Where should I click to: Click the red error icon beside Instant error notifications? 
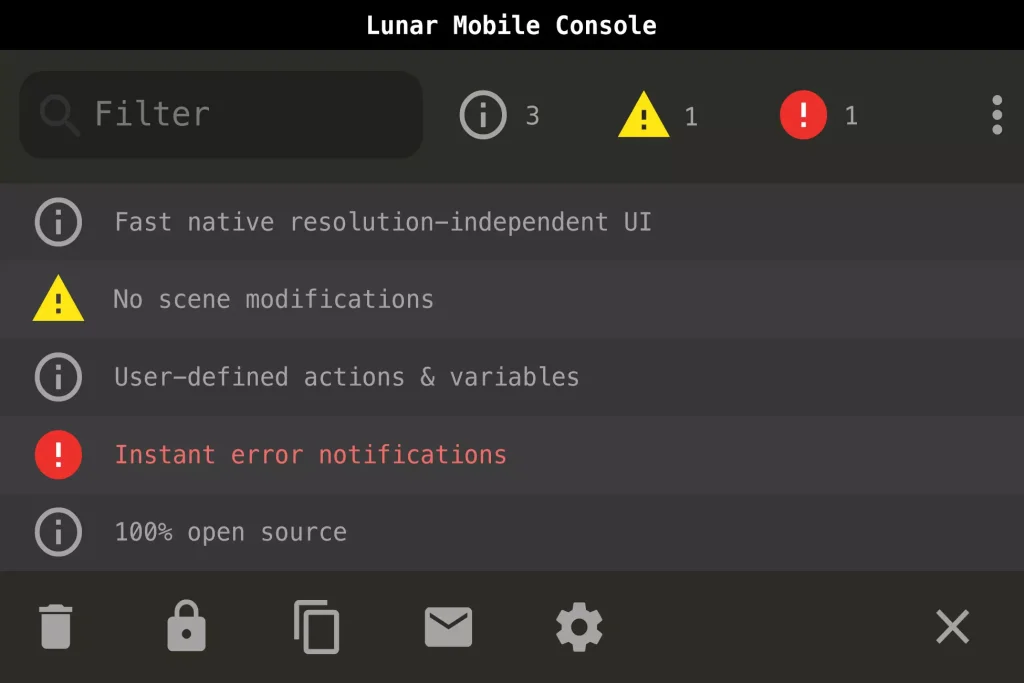pos(58,454)
